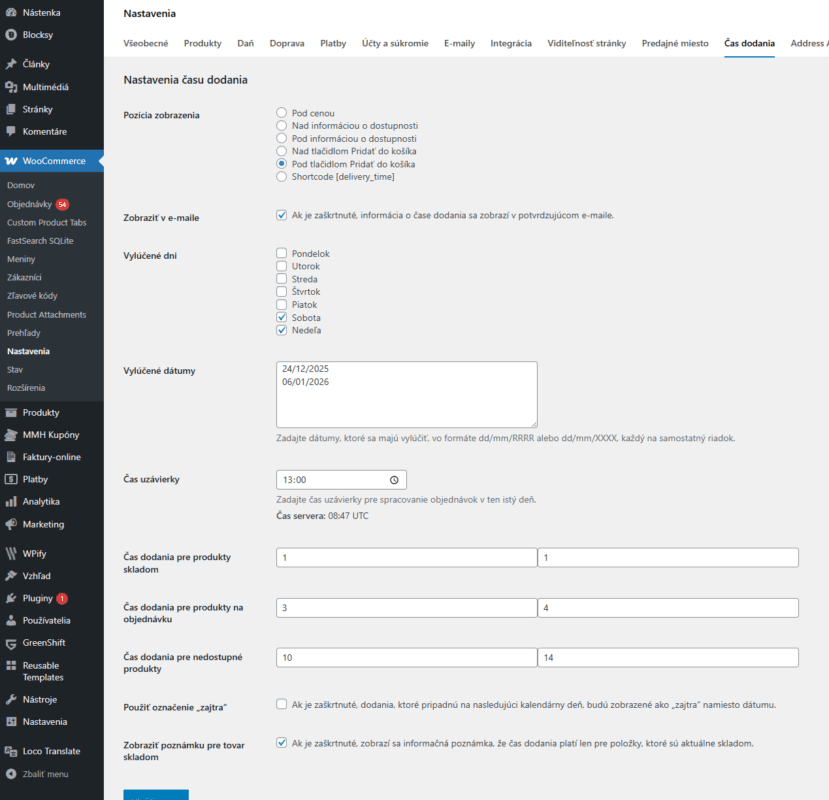Viewport: 829px width, 800px height.
Task: Uncheck the Sobota excluded day checkbox
Action: pyautogui.click(x=282, y=318)
